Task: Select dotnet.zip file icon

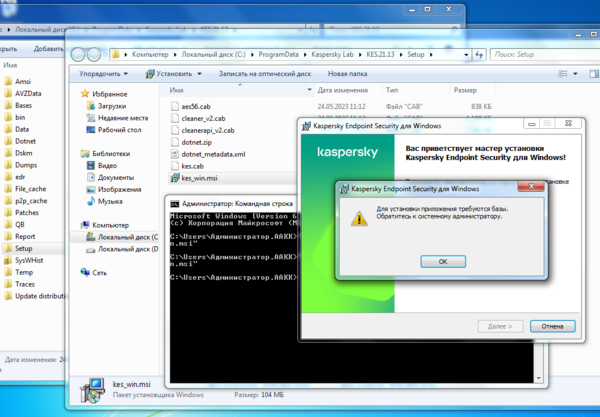Action: 175,142
